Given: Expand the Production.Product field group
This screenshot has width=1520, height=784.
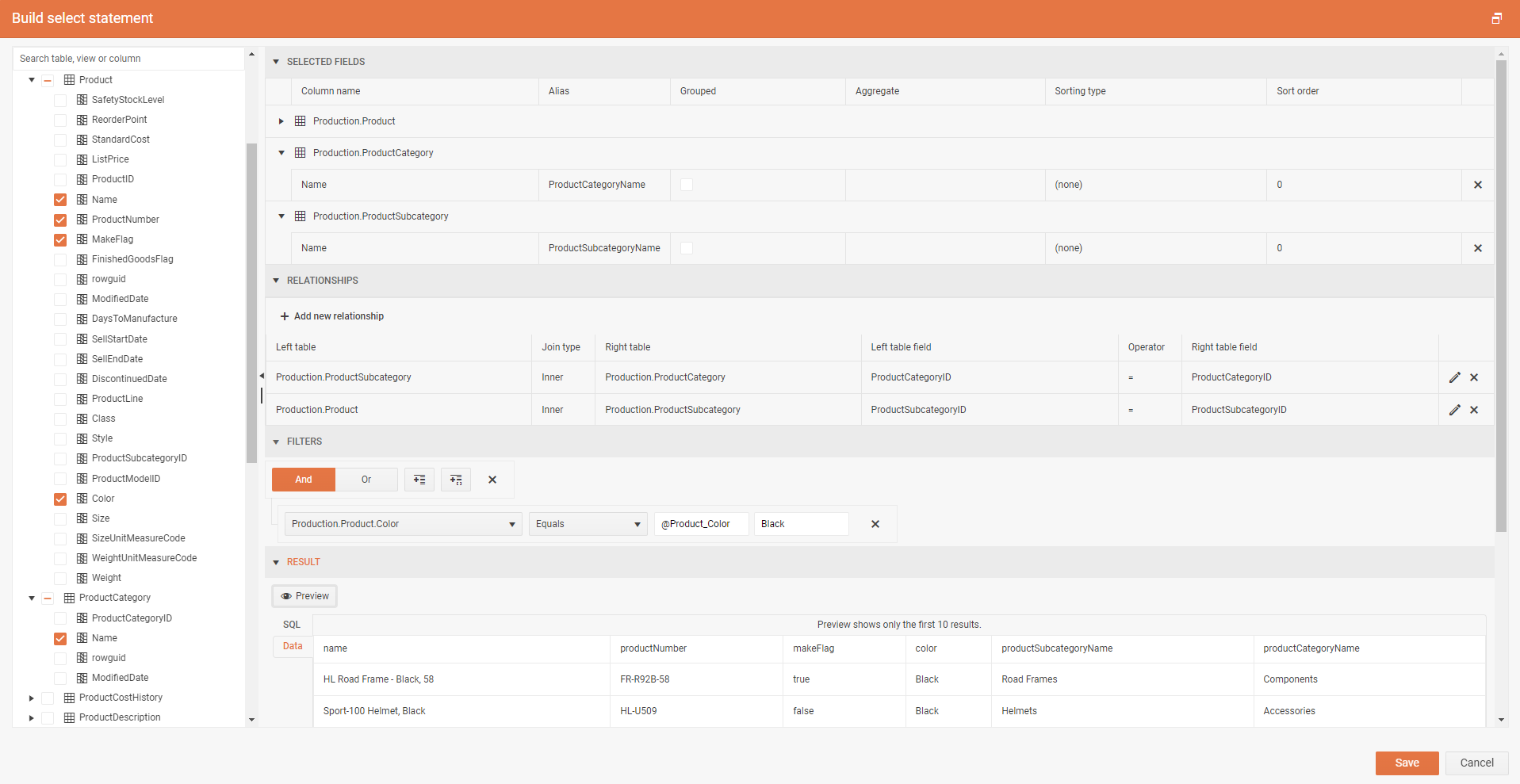Looking at the screenshot, I should pyautogui.click(x=281, y=120).
